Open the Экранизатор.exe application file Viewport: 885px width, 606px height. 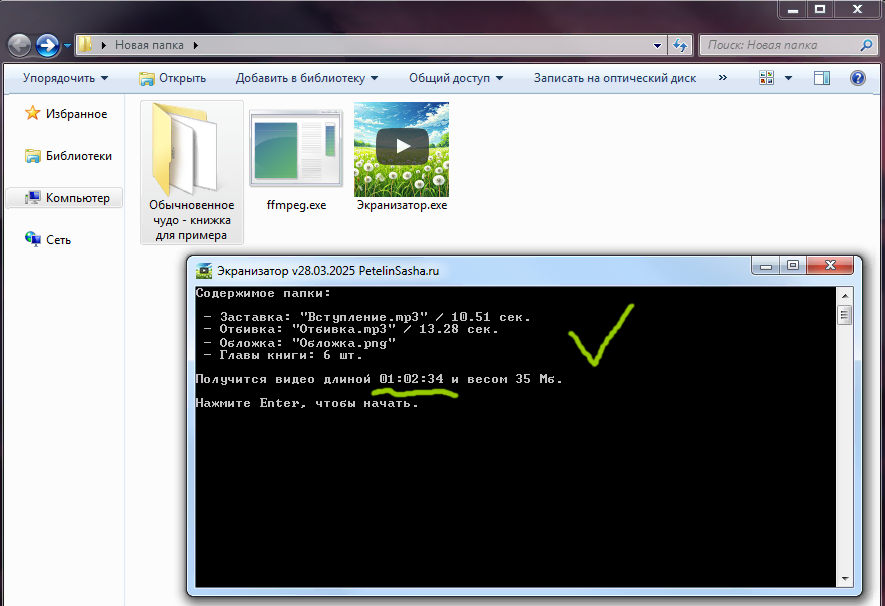click(401, 150)
